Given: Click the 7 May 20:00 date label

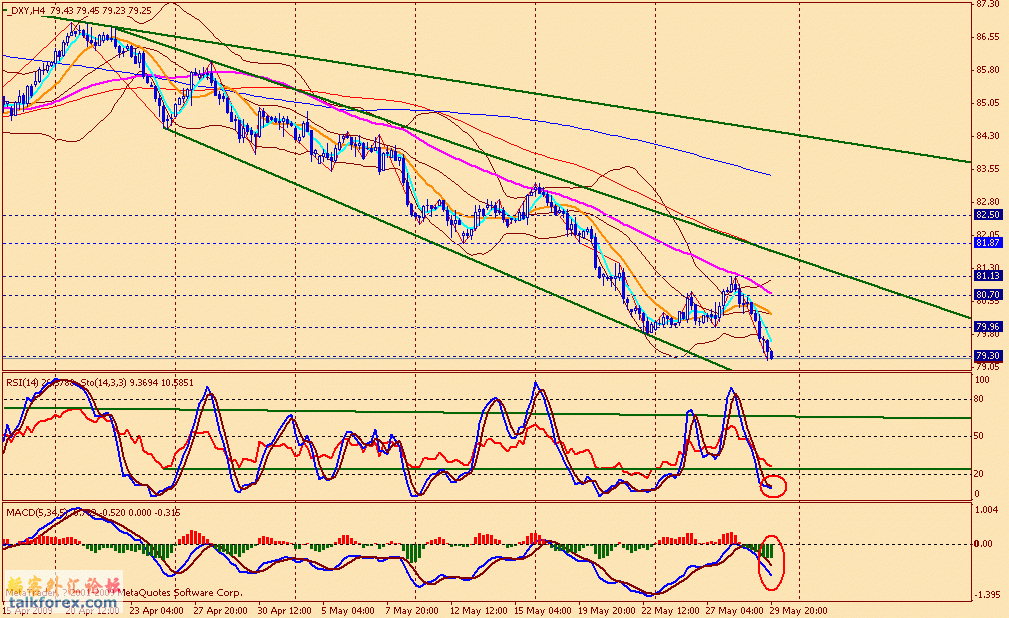Looking at the screenshot, I should [412, 610].
